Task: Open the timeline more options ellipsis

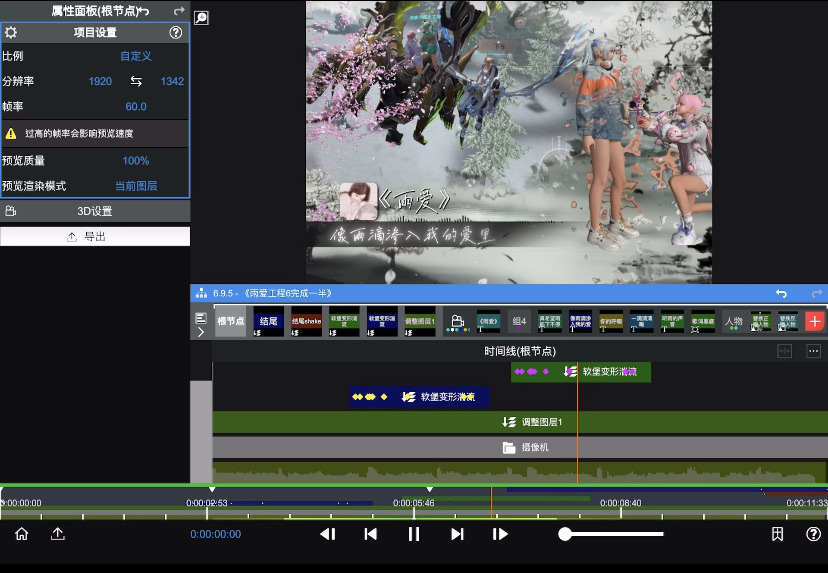Action: tap(813, 351)
